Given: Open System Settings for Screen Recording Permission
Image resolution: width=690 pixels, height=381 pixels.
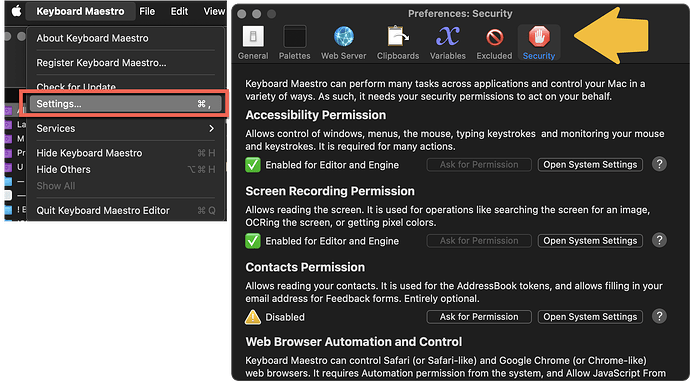Looking at the screenshot, I should pos(590,241).
